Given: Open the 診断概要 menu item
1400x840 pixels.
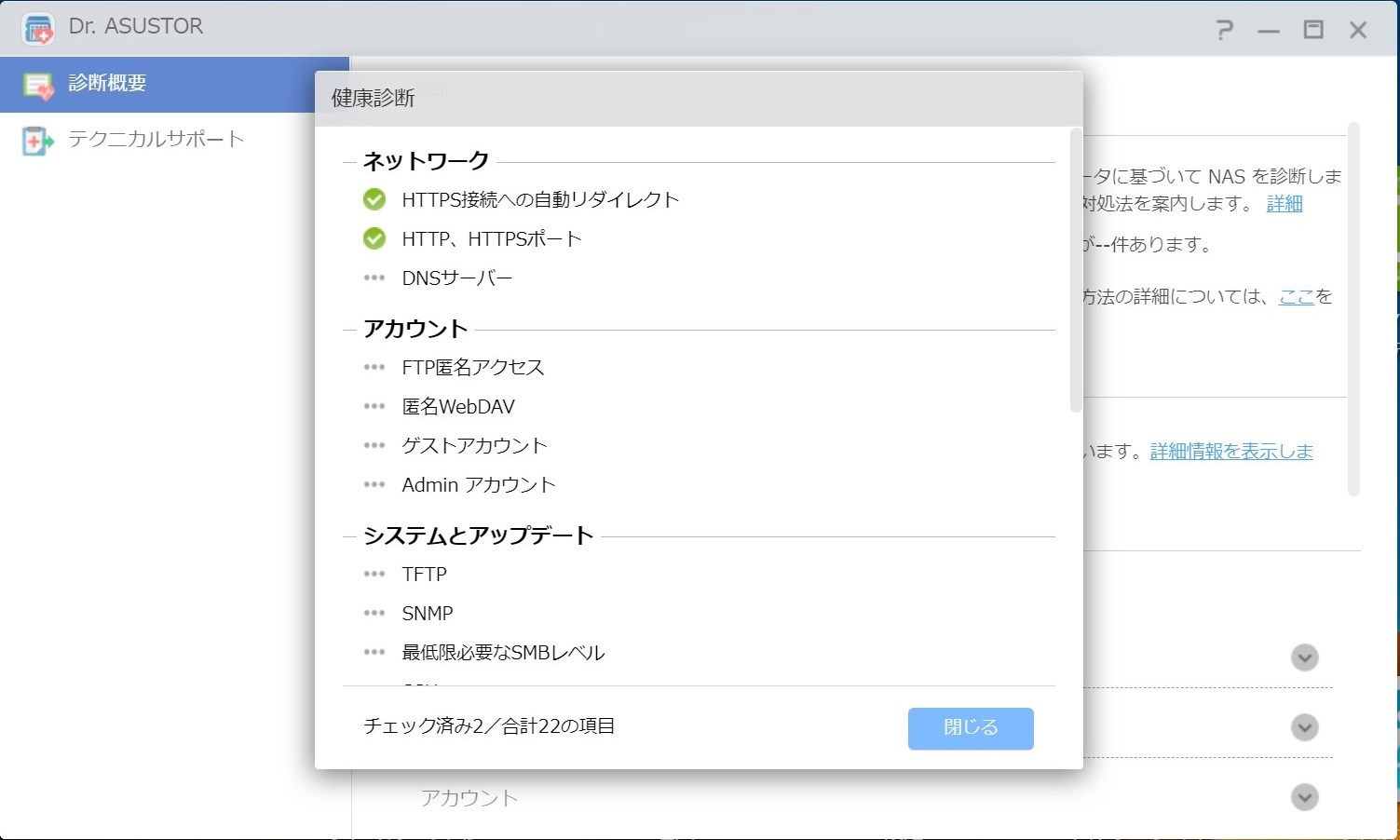Looking at the screenshot, I should click(107, 84).
